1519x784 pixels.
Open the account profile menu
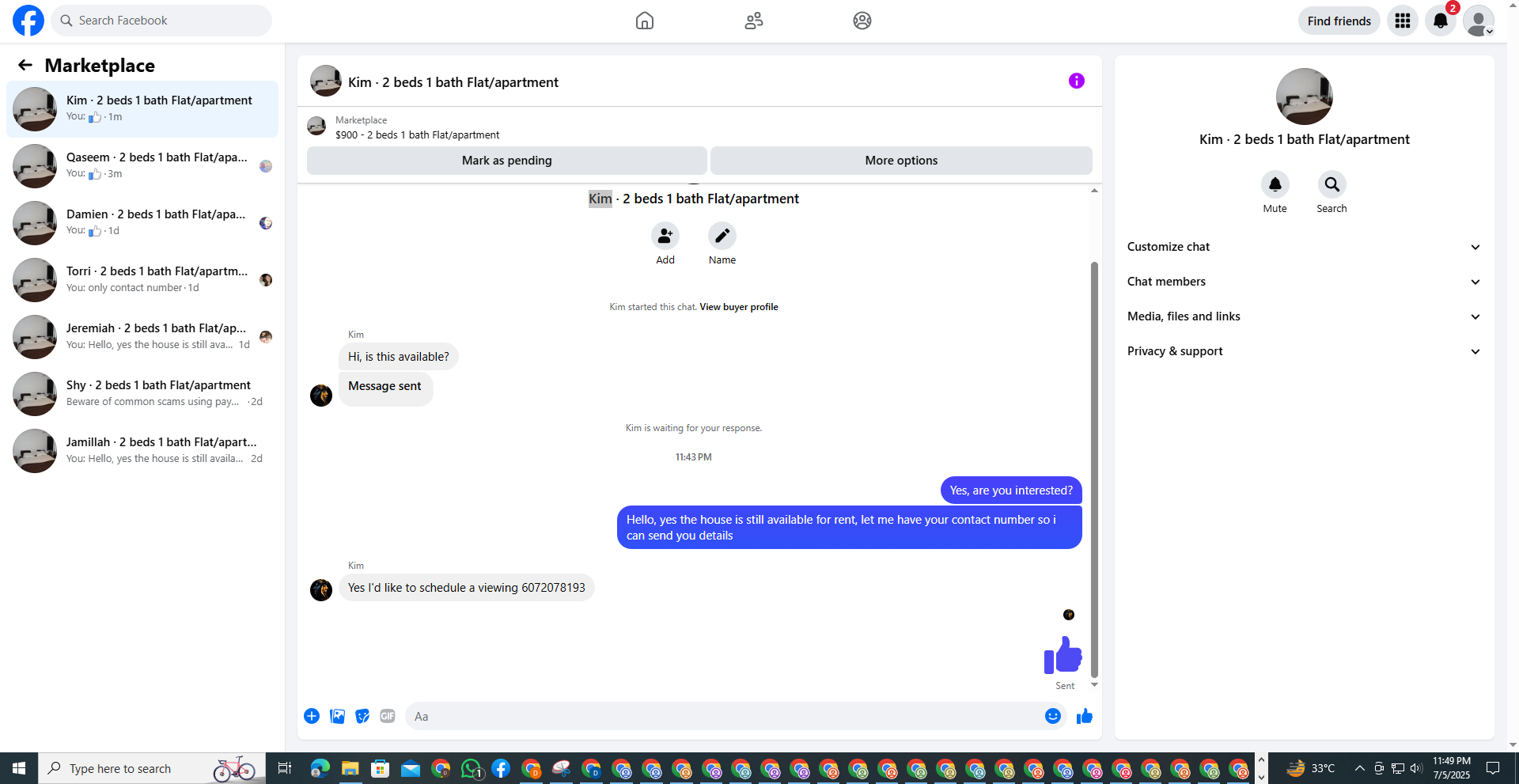click(x=1478, y=21)
